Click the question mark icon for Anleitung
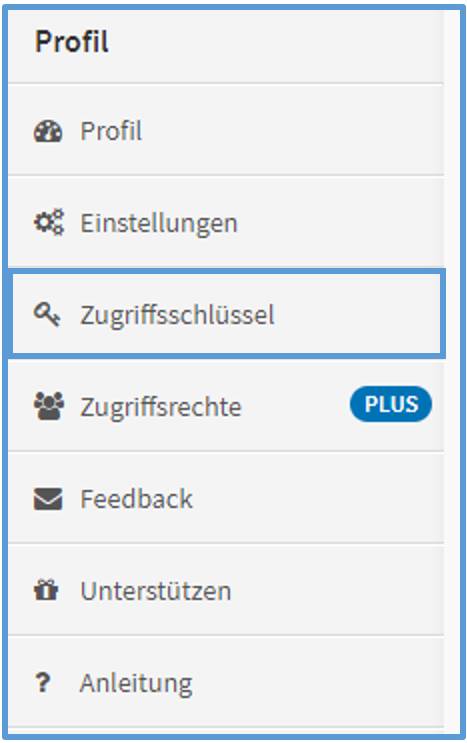This screenshot has width=467, height=743. pos(43,683)
